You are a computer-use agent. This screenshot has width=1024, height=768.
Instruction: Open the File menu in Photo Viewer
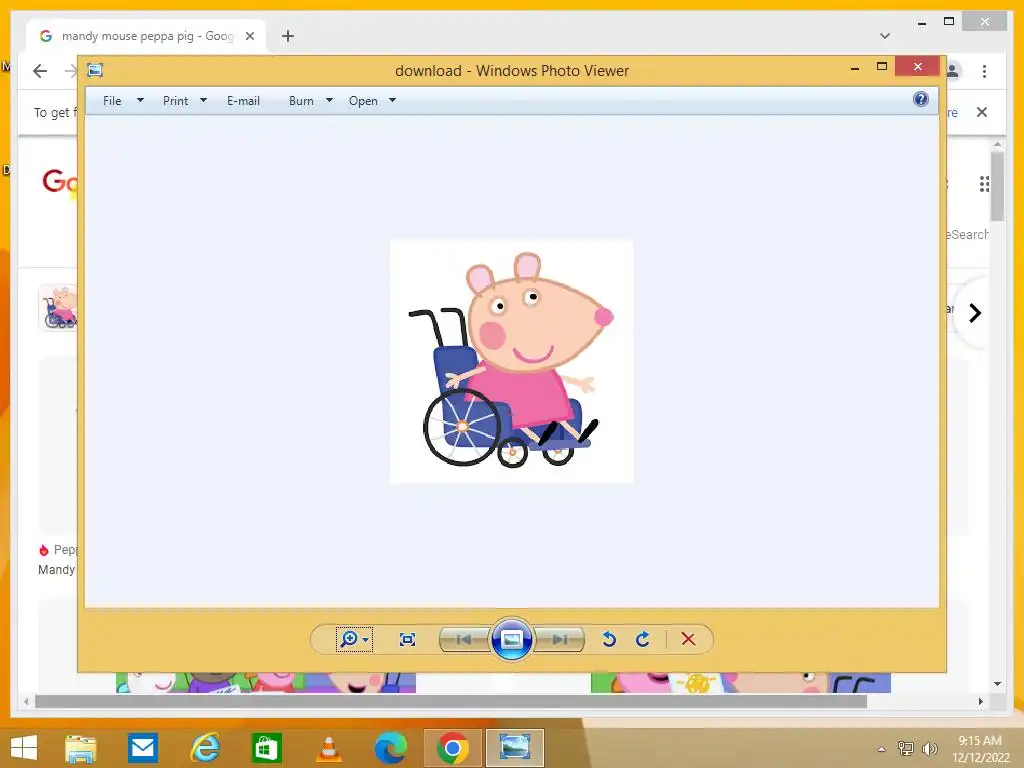coord(112,101)
